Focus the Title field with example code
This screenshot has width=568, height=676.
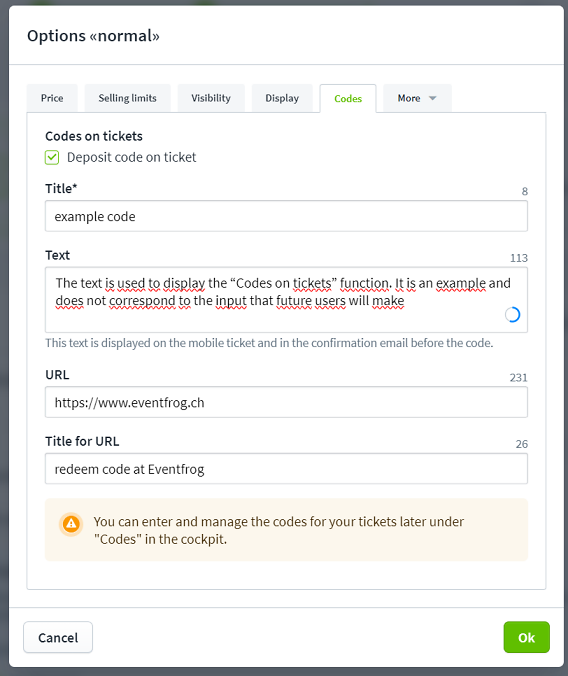286,216
